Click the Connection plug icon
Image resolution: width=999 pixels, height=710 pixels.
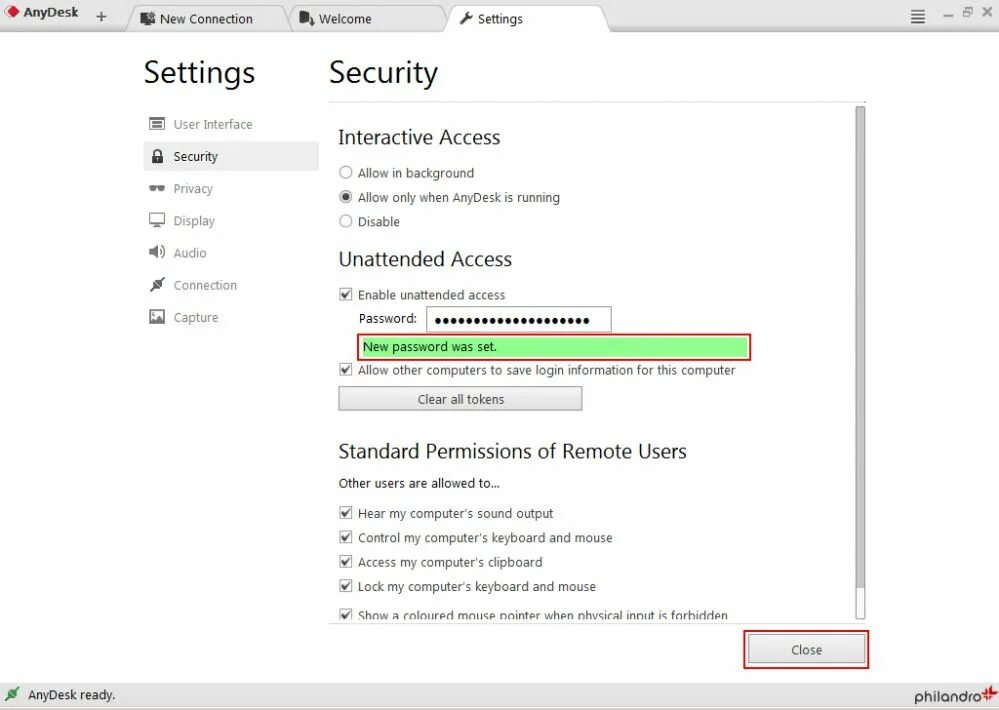[x=157, y=284]
